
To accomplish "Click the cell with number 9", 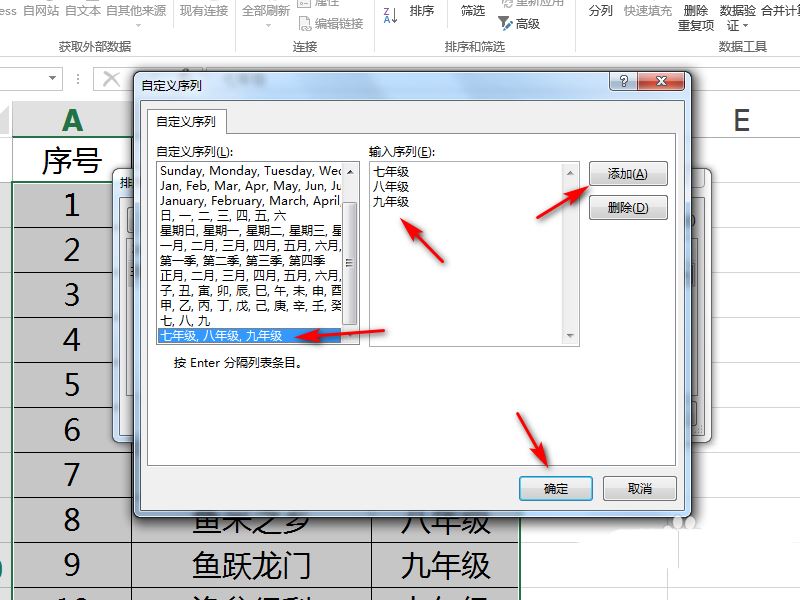I will pos(72,565).
